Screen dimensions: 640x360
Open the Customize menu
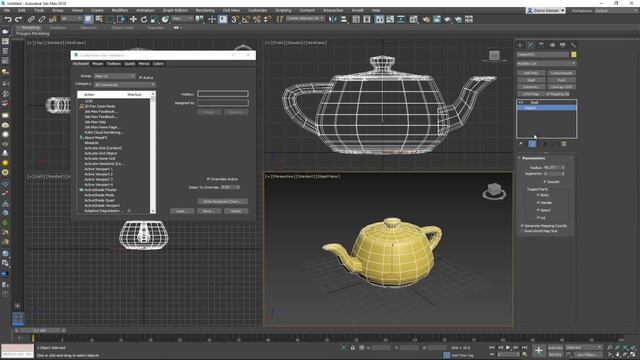pos(257,10)
